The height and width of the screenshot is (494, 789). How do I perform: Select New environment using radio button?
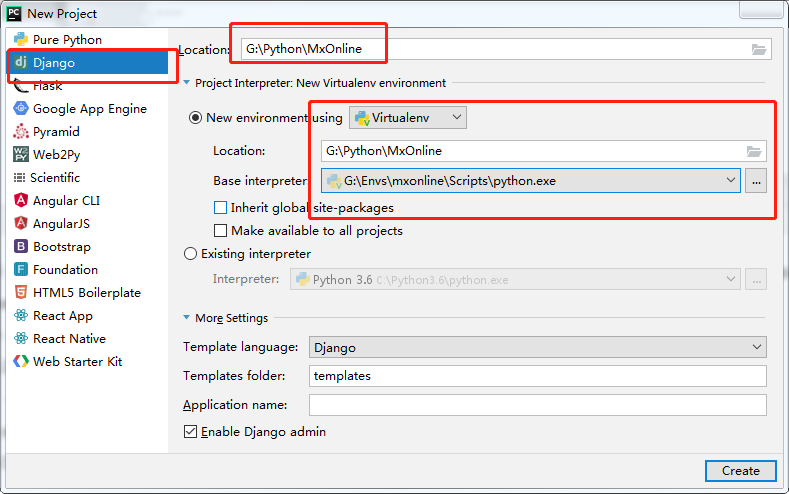tap(195, 118)
